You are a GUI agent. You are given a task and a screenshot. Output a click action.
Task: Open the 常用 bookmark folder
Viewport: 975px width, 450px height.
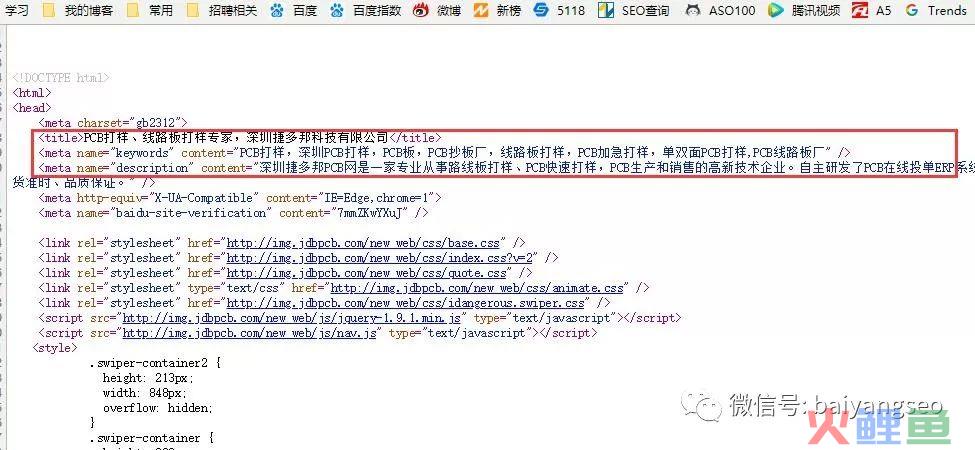(150, 10)
